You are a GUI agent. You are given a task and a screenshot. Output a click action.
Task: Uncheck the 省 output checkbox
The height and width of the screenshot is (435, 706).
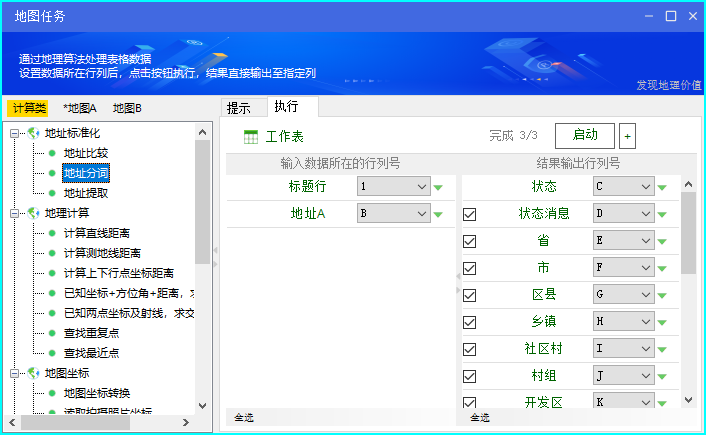click(470, 241)
